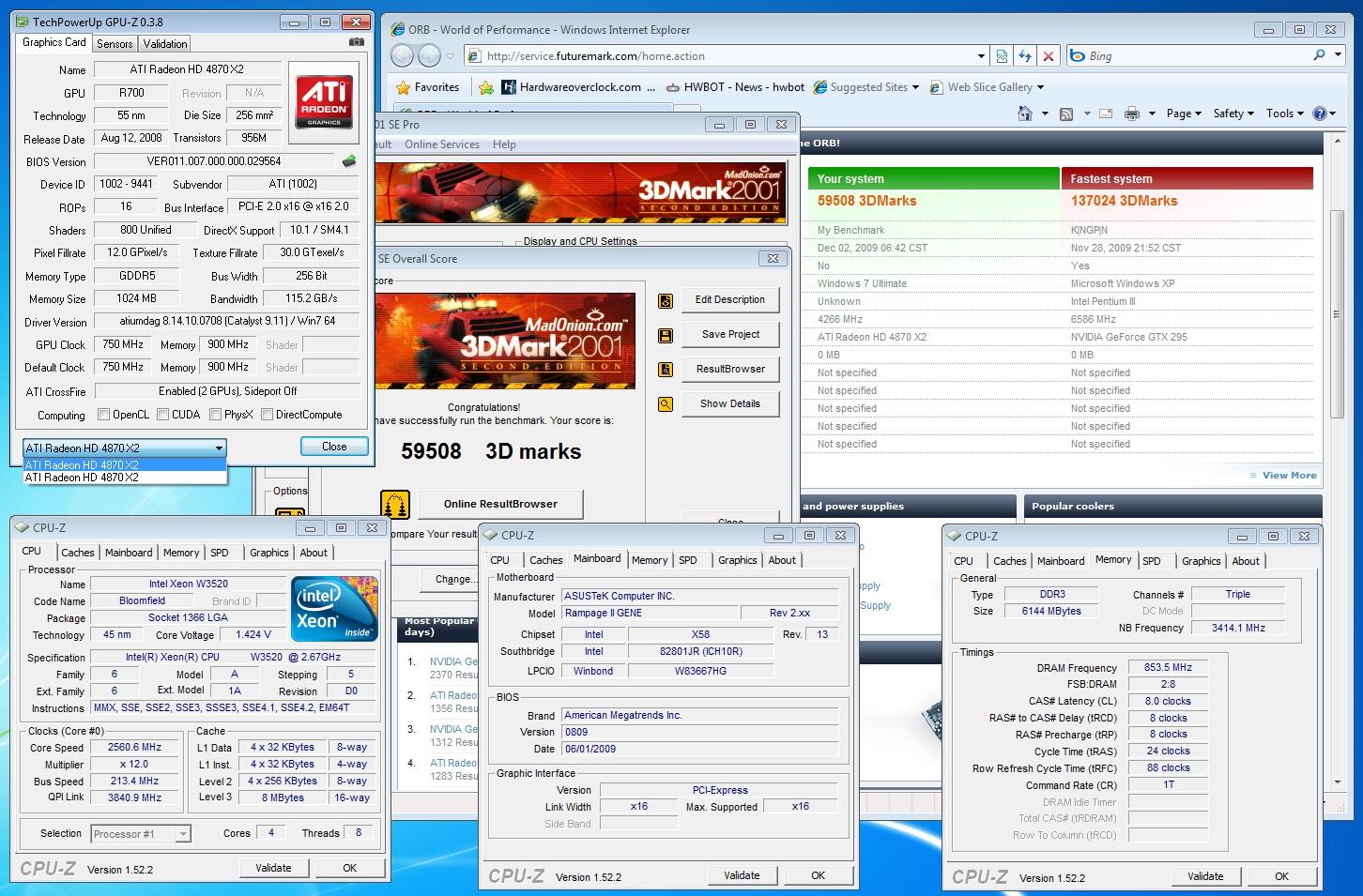Click the blue Help question mark icon
Image resolution: width=1363 pixels, height=896 pixels.
[x=1319, y=114]
